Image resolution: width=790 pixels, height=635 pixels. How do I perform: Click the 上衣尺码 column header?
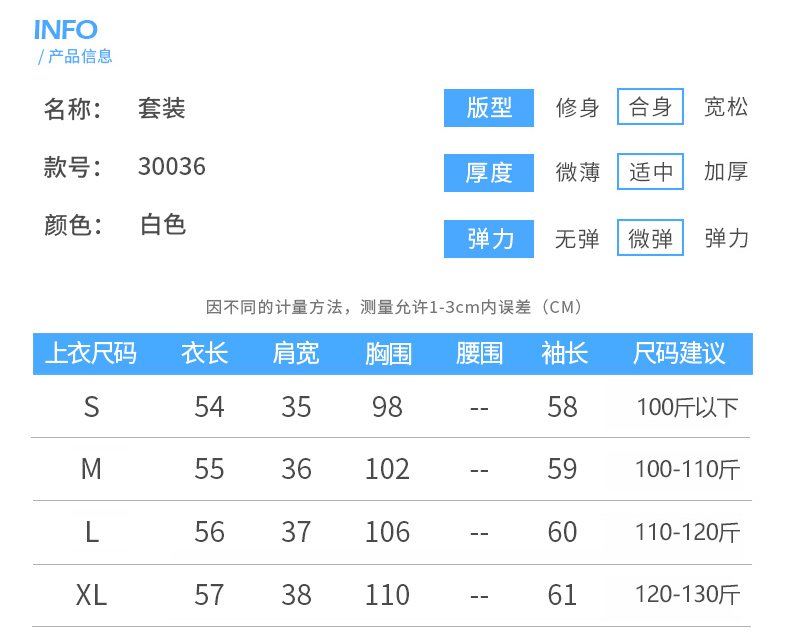(x=91, y=353)
